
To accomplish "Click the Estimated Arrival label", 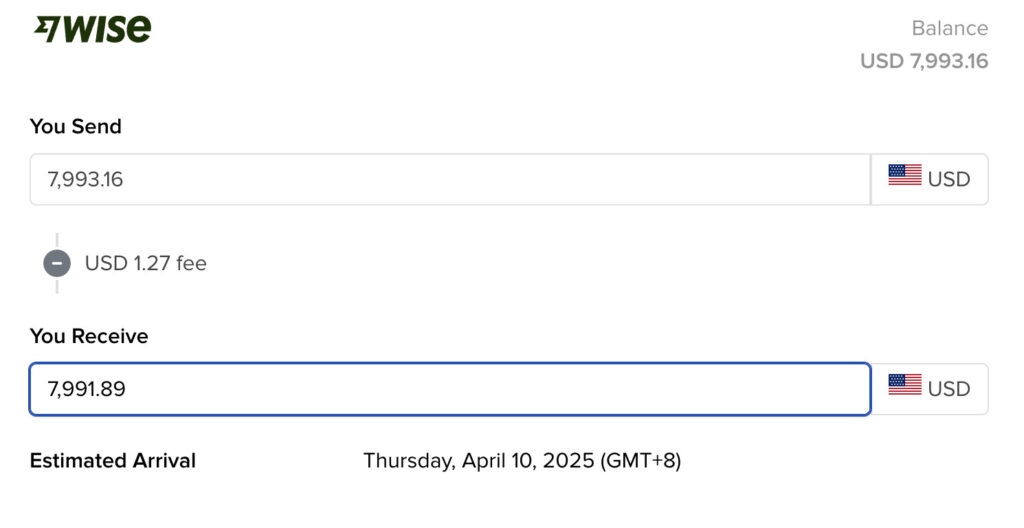I will (x=113, y=461).
